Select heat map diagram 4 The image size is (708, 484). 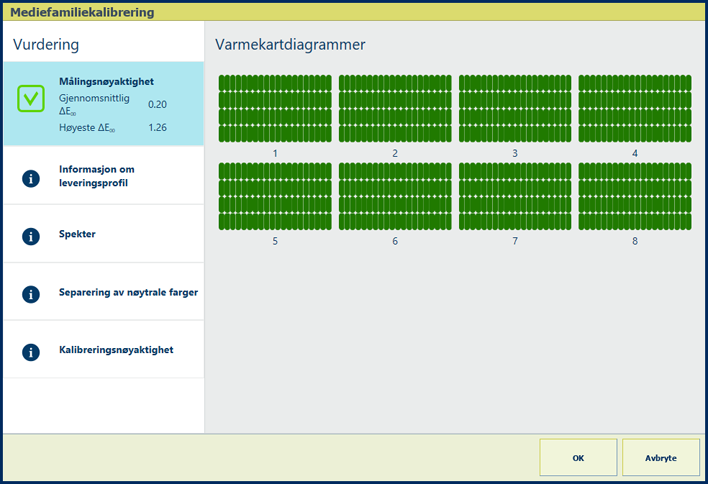635,108
